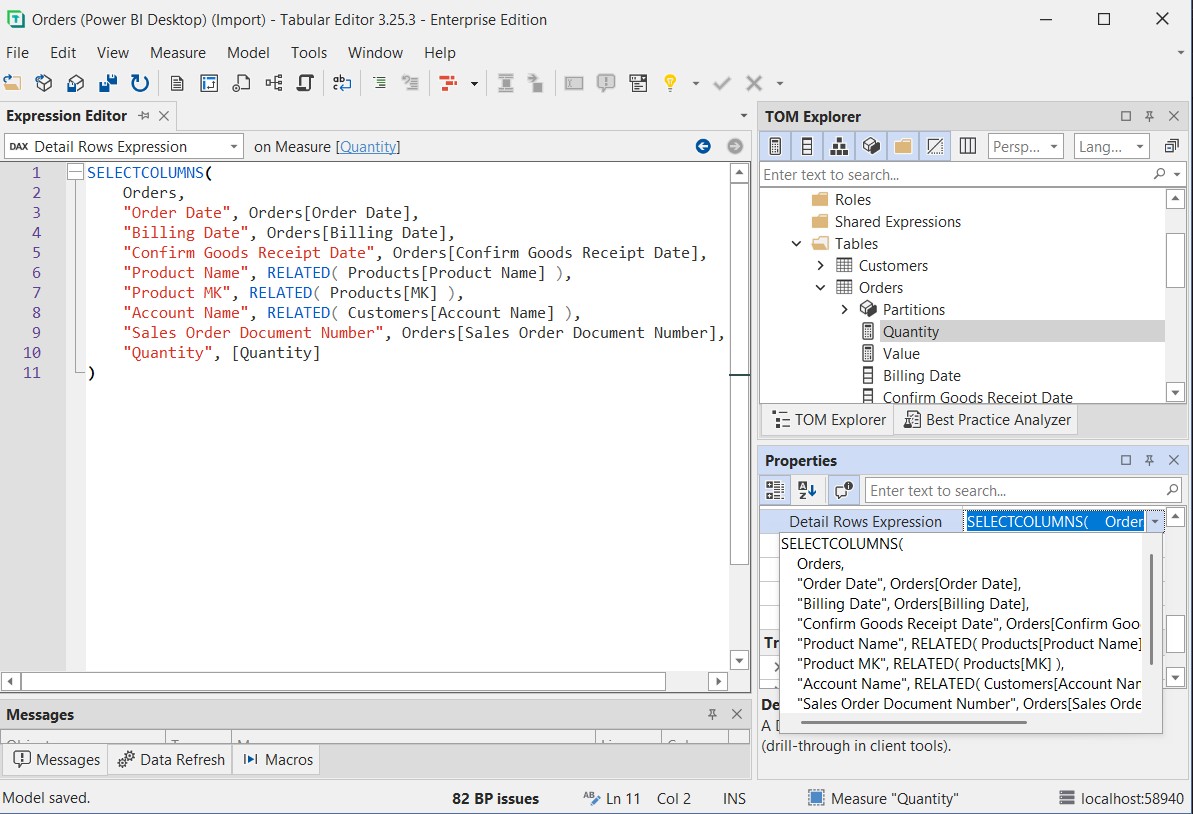
Task: Open the Model menu
Action: point(248,52)
